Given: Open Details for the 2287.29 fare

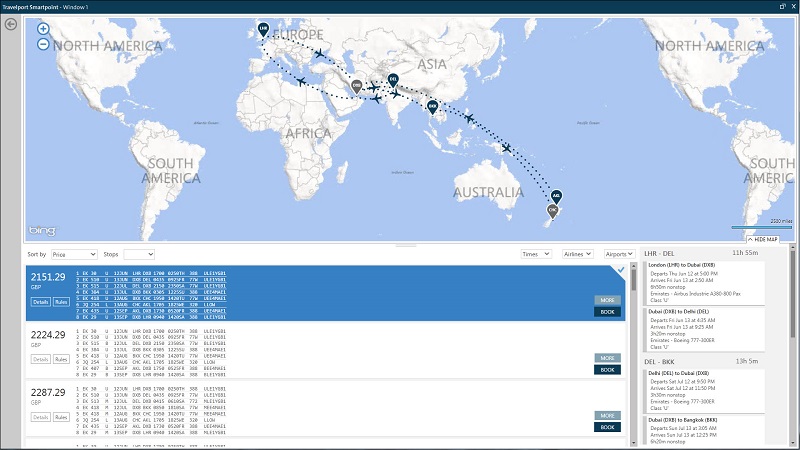Looking at the screenshot, I should click(x=40, y=417).
